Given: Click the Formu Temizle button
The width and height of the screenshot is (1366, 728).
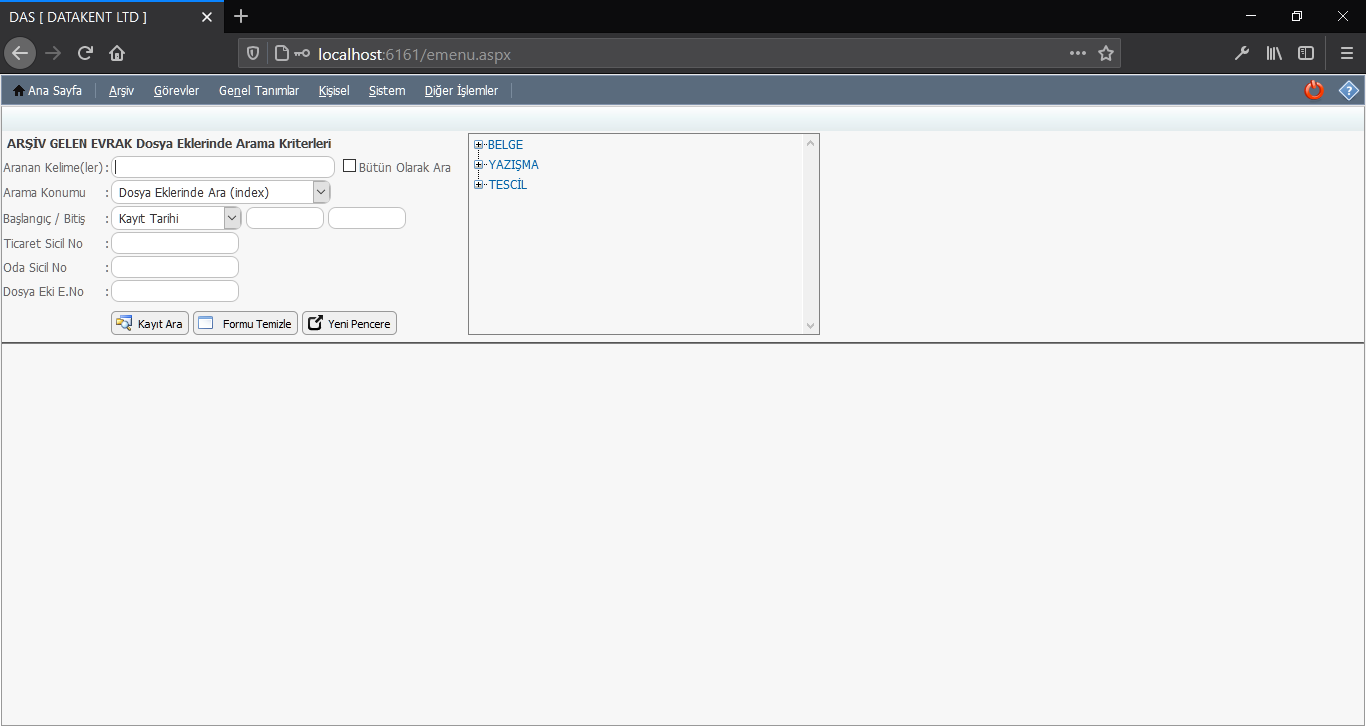Looking at the screenshot, I should [x=245, y=324].
